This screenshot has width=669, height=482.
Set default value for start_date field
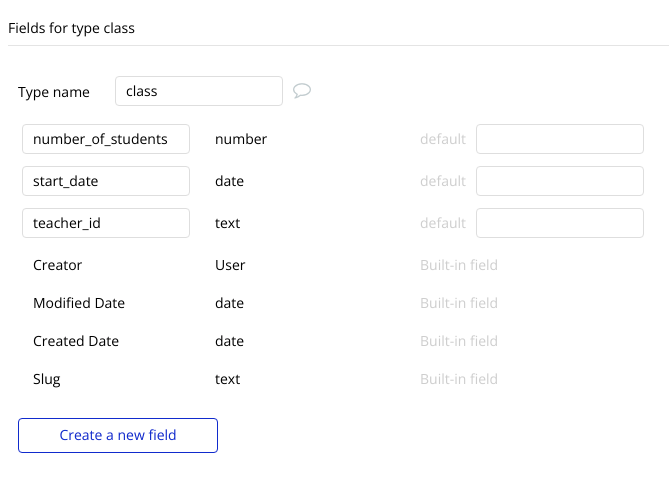point(560,181)
